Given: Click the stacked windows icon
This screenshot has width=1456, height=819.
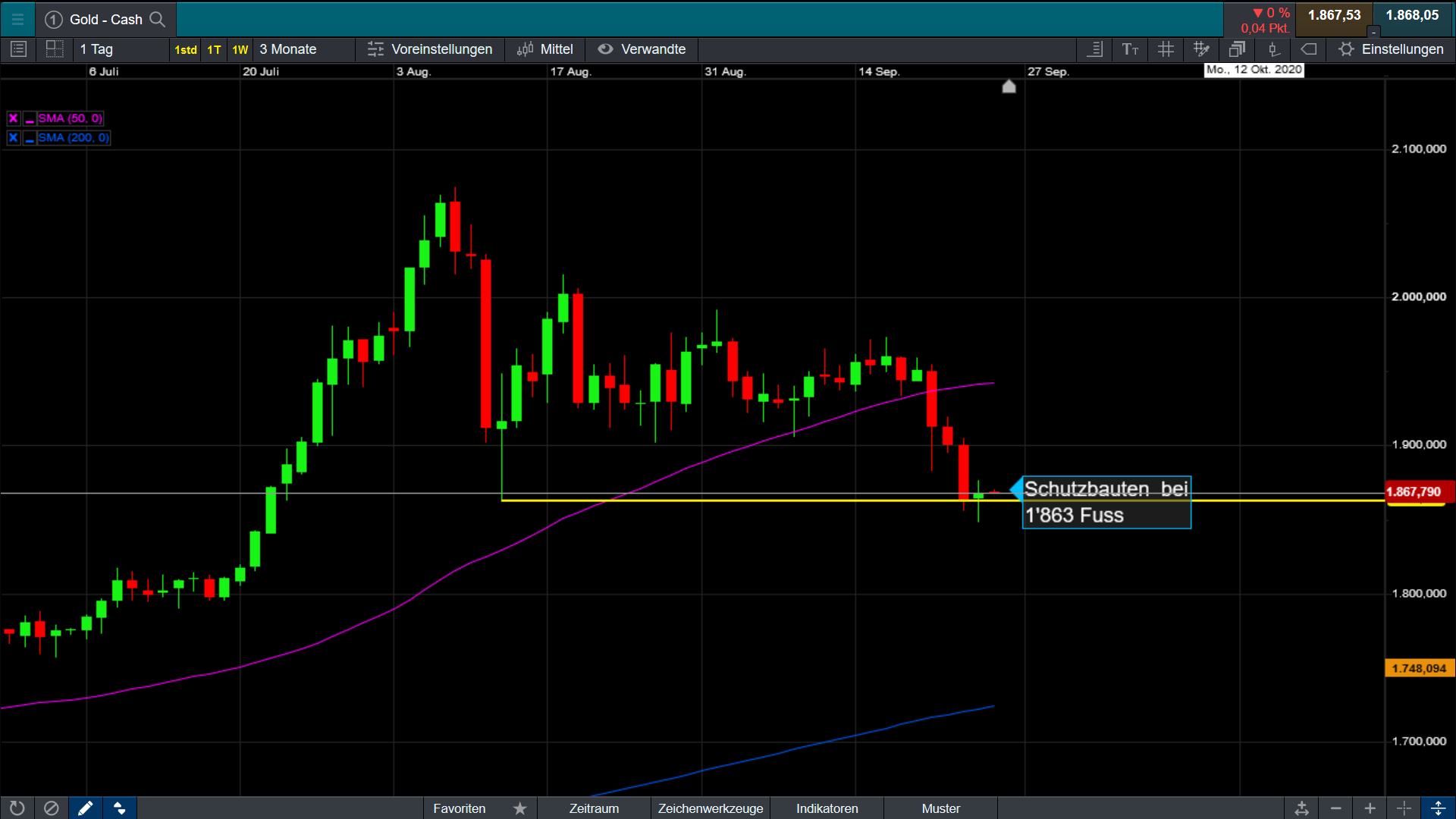Looking at the screenshot, I should coord(1237,49).
